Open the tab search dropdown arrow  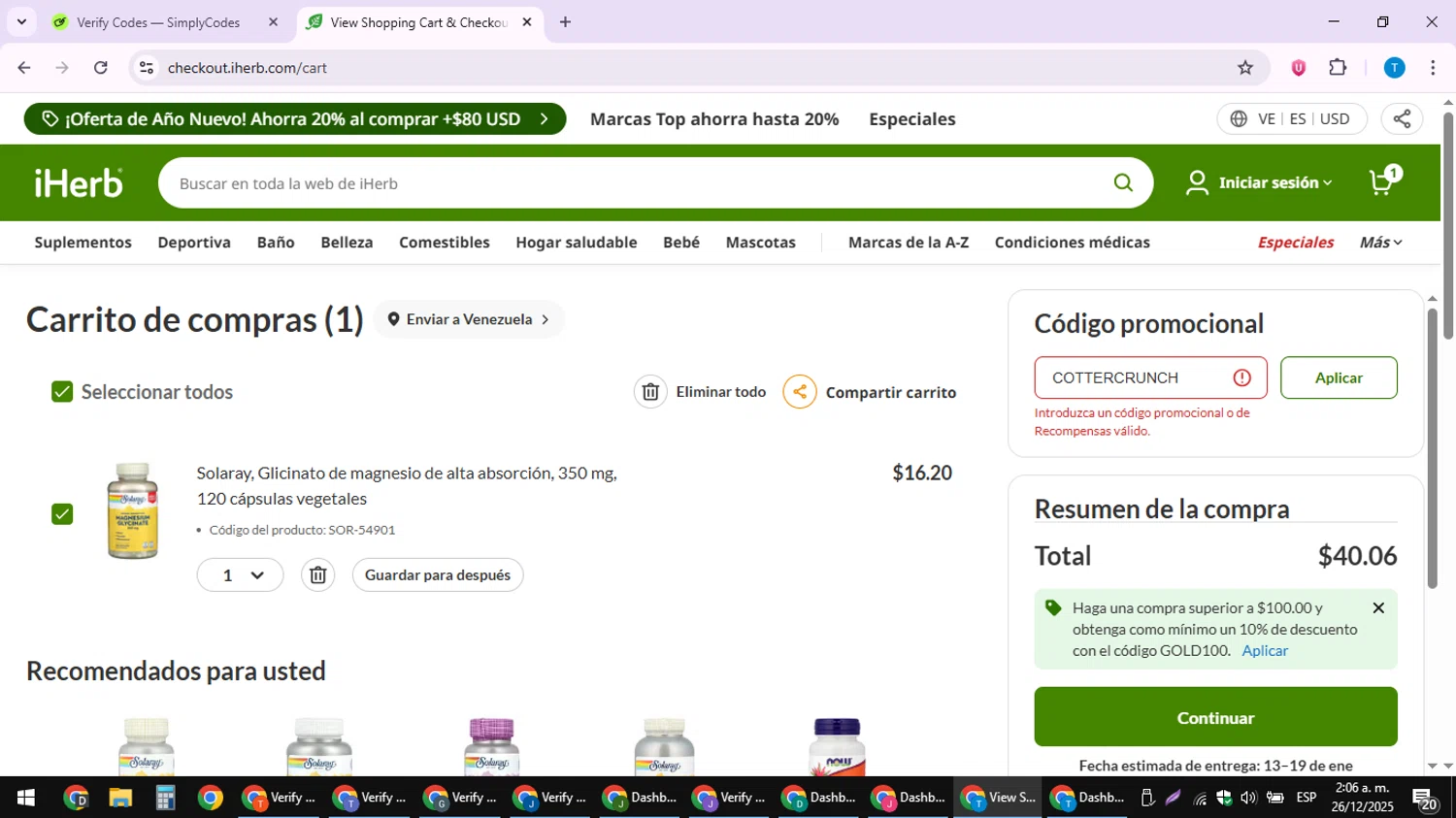tap(21, 21)
